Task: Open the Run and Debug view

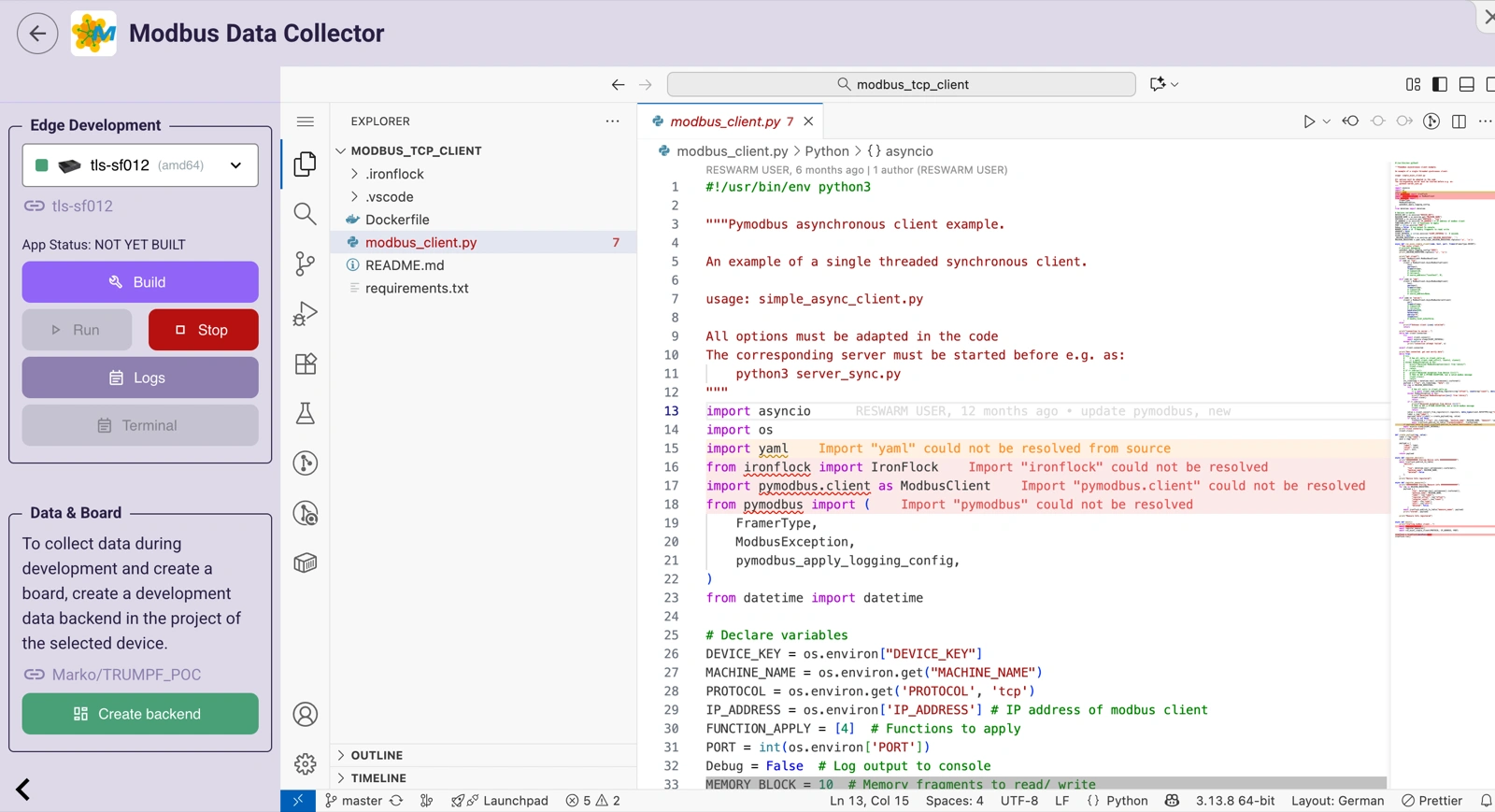Action: [305, 314]
